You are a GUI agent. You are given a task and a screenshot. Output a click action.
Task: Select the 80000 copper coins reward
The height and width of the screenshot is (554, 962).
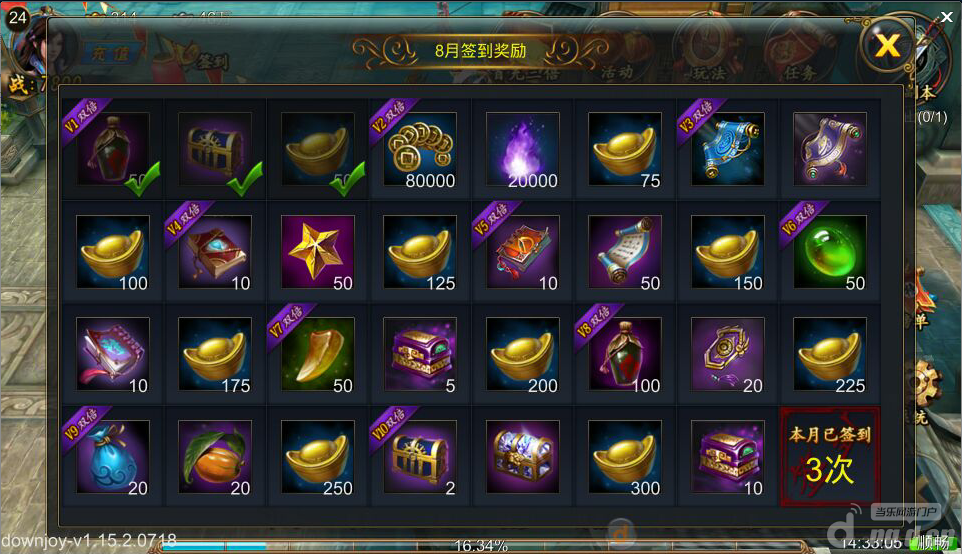point(420,149)
